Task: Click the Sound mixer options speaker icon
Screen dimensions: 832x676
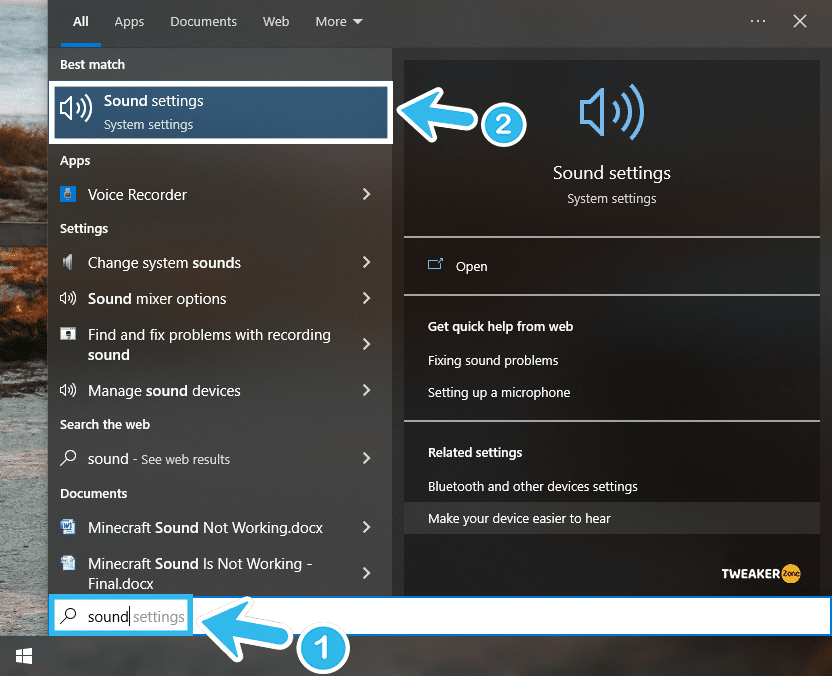Action: click(68, 298)
